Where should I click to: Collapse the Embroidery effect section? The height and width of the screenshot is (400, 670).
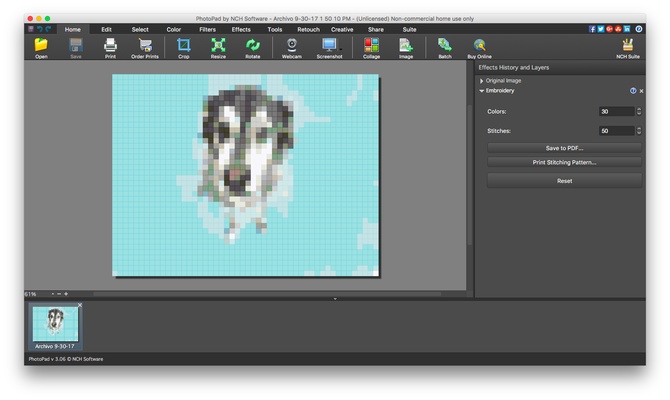coord(482,91)
